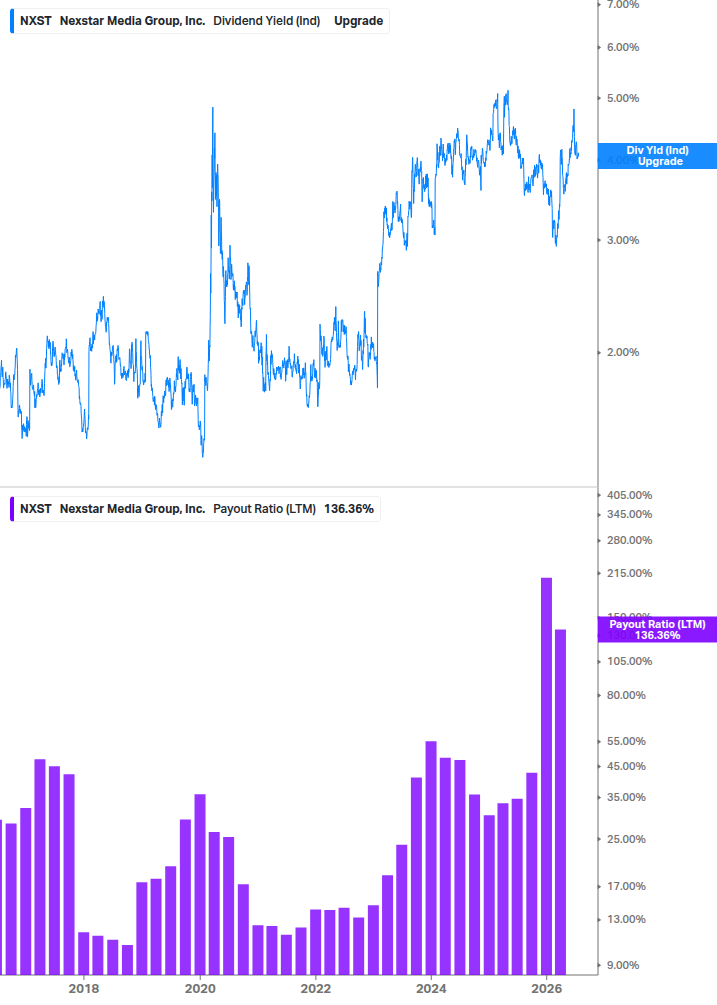Click the 35.00% payout axis label
Image resolution: width=717 pixels, height=1005 pixels.
pos(626,797)
